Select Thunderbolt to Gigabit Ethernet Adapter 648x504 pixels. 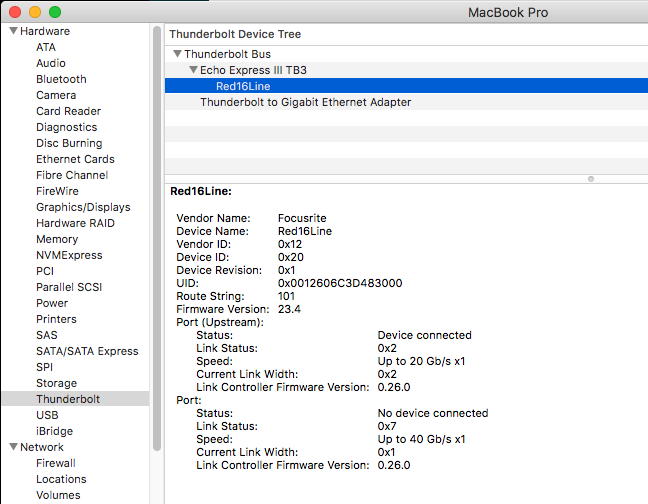(305, 102)
